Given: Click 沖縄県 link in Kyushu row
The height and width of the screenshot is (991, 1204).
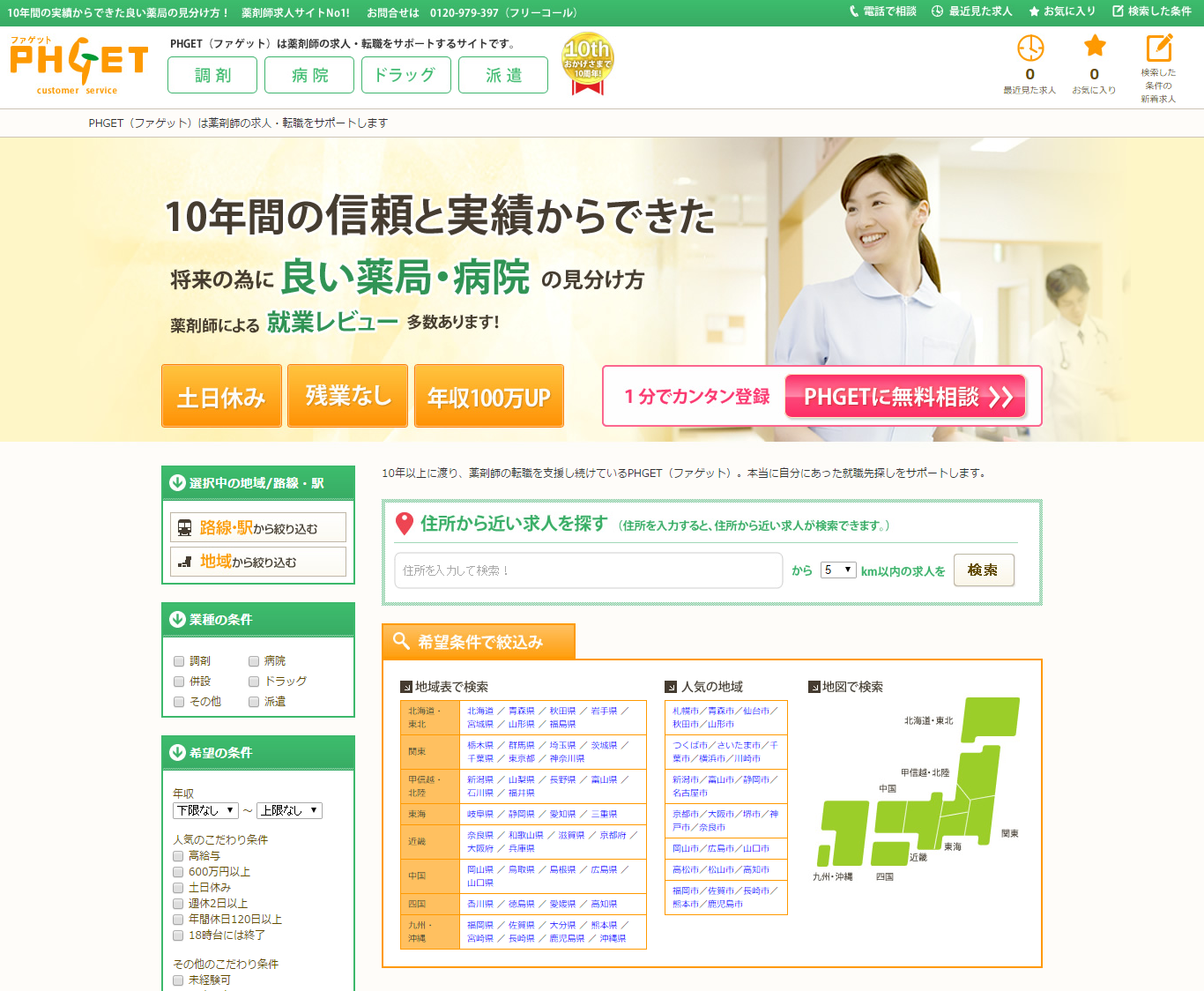Looking at the screenshot, I should tap(613, 938).
